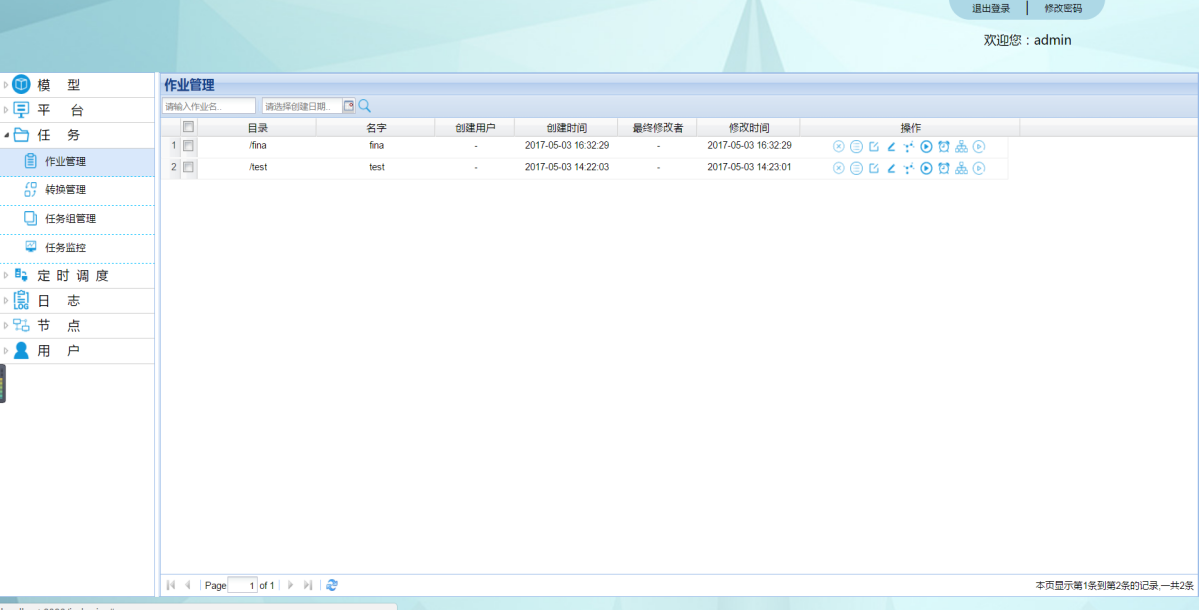
Task: Run the fina job via its play icon
Action: coord(927,146)
